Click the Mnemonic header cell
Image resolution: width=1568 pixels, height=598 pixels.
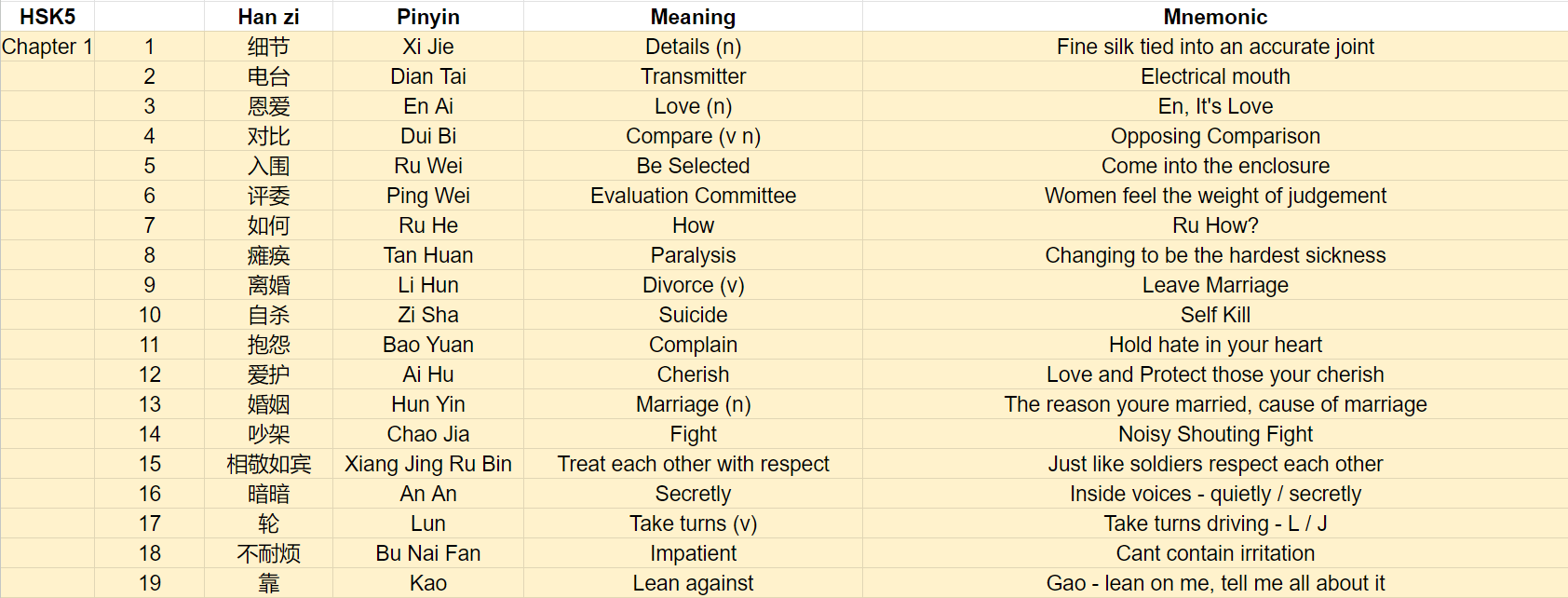pyautogui.click(x=1215, y=17)
